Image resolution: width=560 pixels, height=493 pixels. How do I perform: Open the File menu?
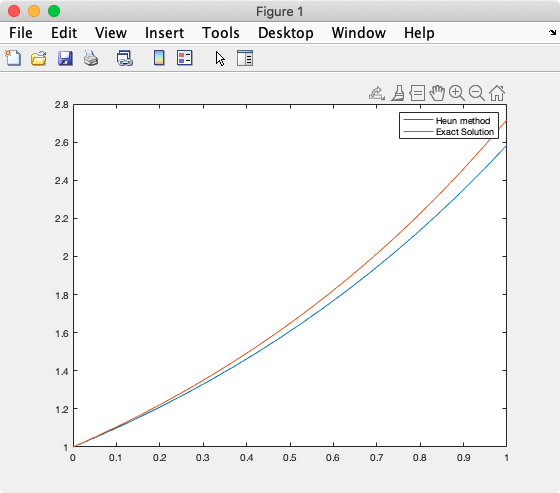[21, 33]
